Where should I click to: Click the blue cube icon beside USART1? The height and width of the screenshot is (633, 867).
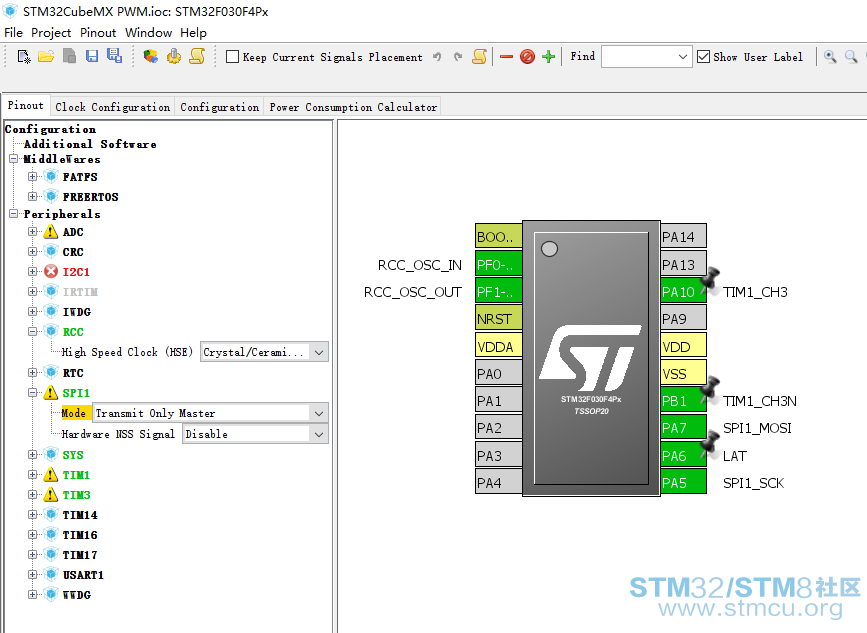click(x=51, y=574)
